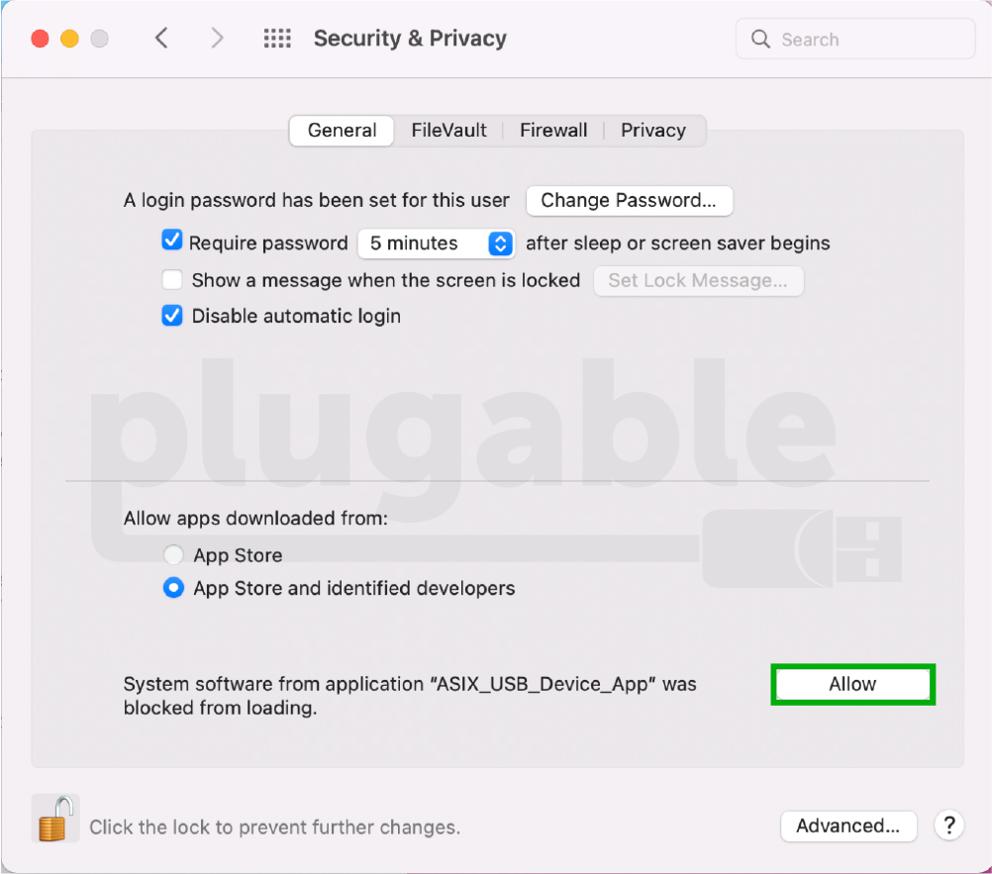Switch to the FileVault tab

(x=449, y=130)
